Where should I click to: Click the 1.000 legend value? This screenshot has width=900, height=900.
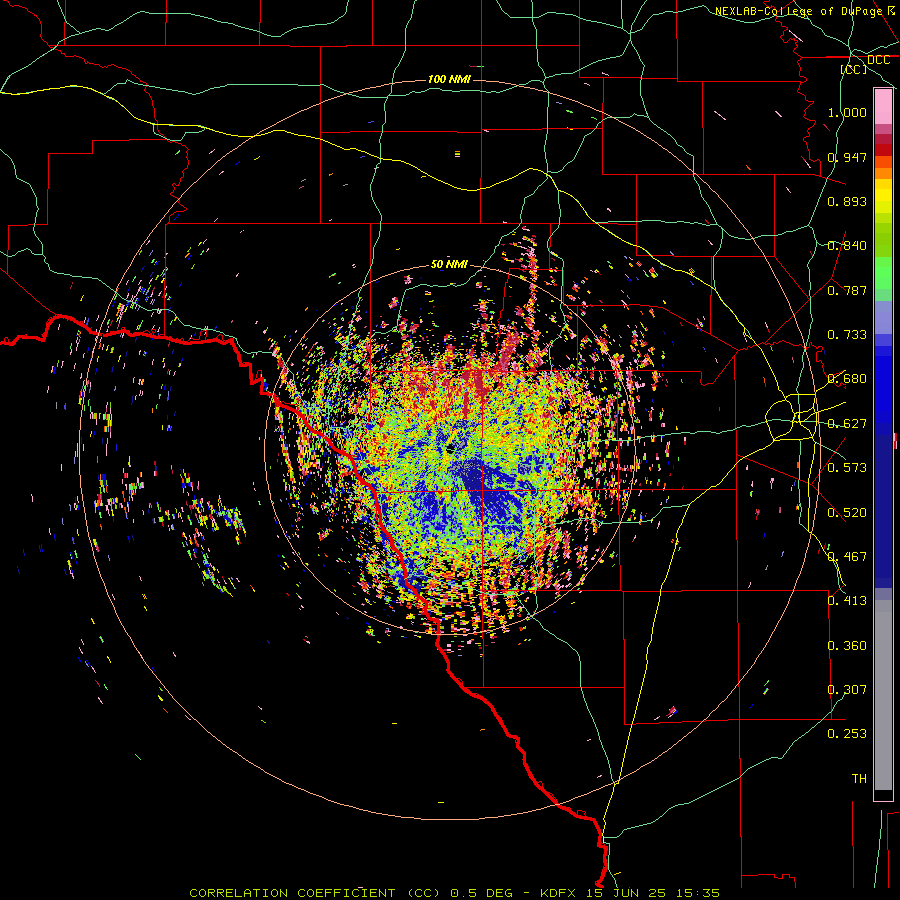coord(847,112)
